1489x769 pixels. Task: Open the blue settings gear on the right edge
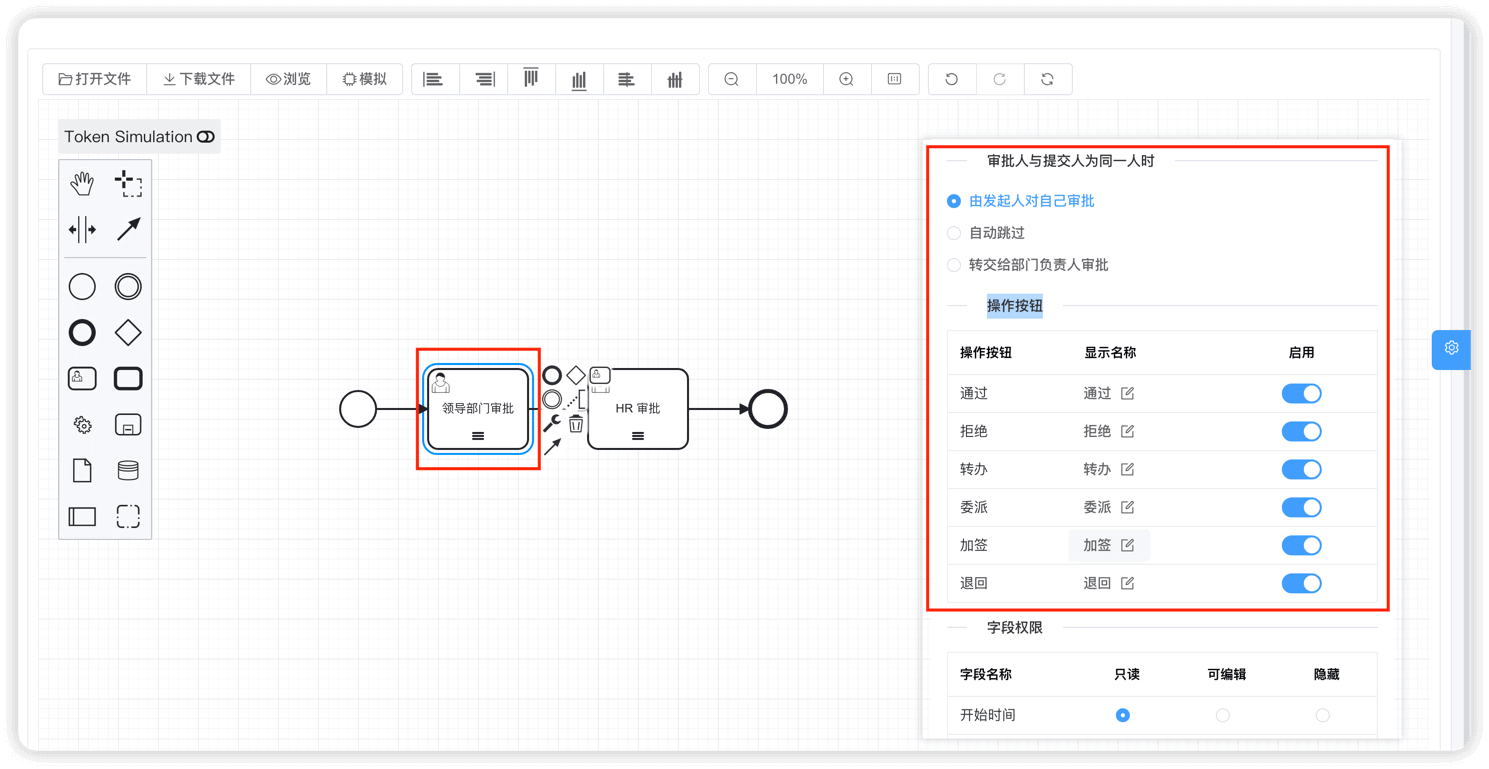[x=1451, y=350]
